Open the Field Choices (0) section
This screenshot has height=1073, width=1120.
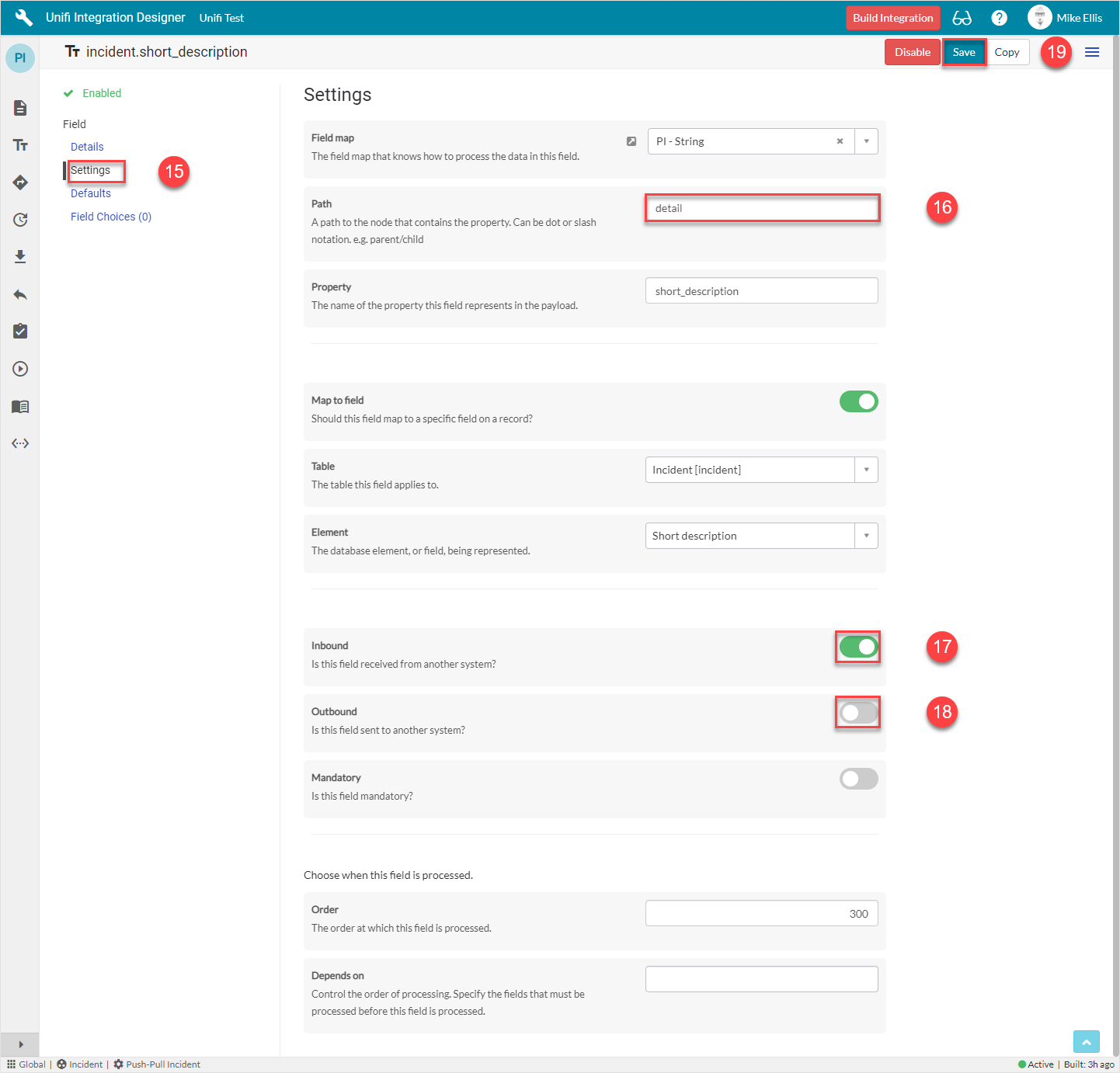111,217
